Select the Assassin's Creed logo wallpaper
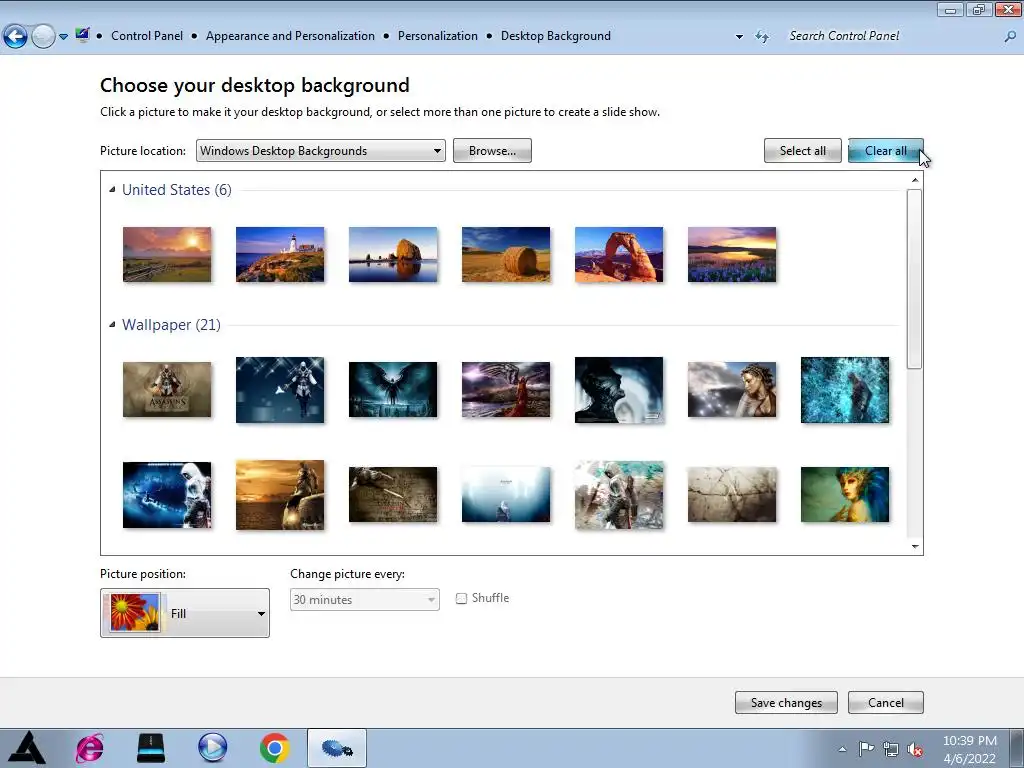 pyautogui.click(x=167, y=390)
